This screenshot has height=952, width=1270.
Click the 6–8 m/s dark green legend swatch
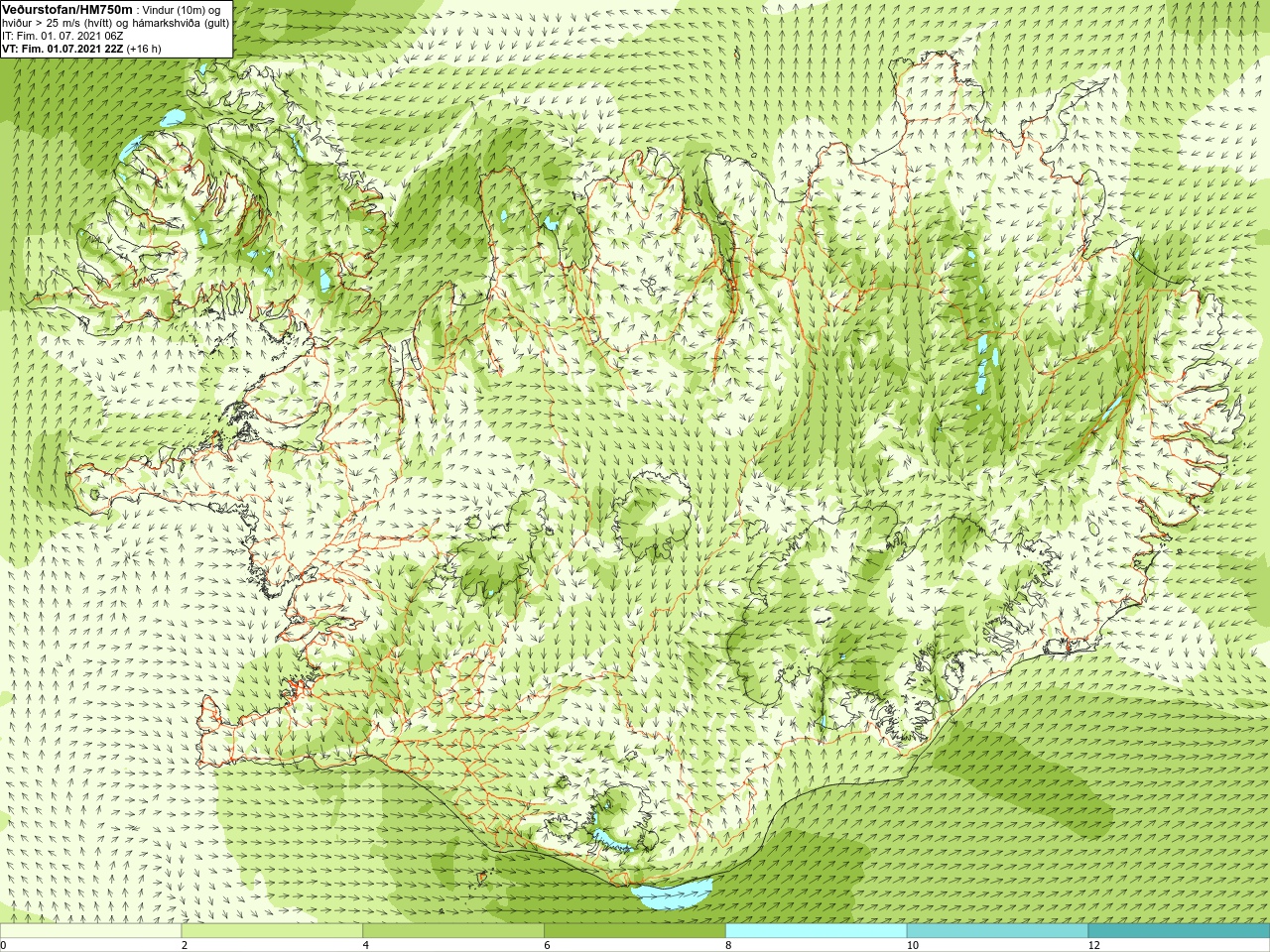tap(635, 931)
